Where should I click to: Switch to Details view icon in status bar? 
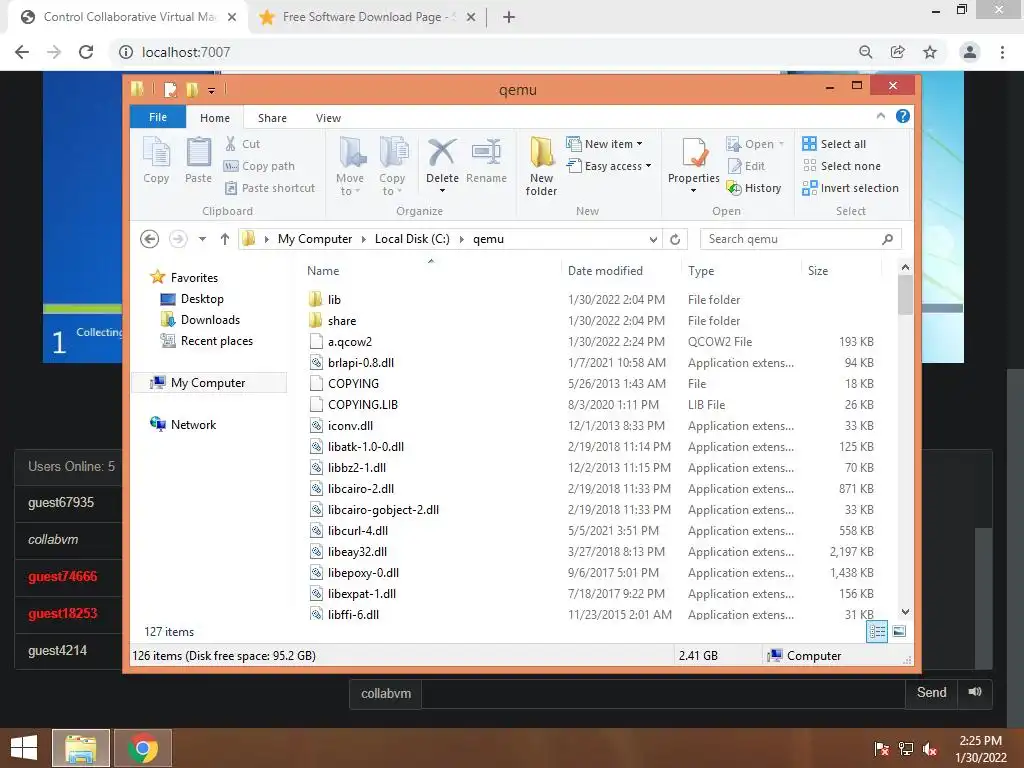[877, 631]
